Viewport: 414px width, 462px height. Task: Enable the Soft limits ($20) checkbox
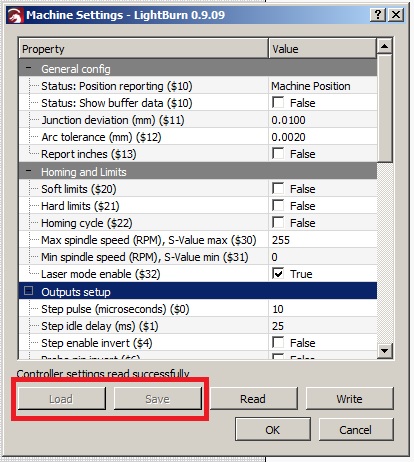tap(278, 188)
